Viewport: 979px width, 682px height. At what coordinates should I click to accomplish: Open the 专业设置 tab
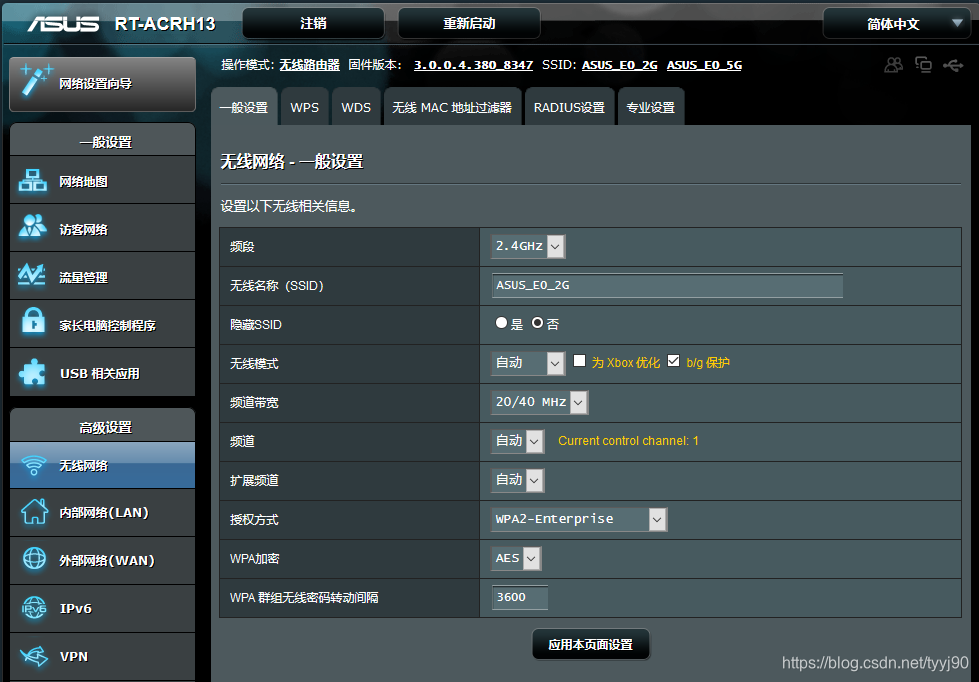tap(651, 107)
